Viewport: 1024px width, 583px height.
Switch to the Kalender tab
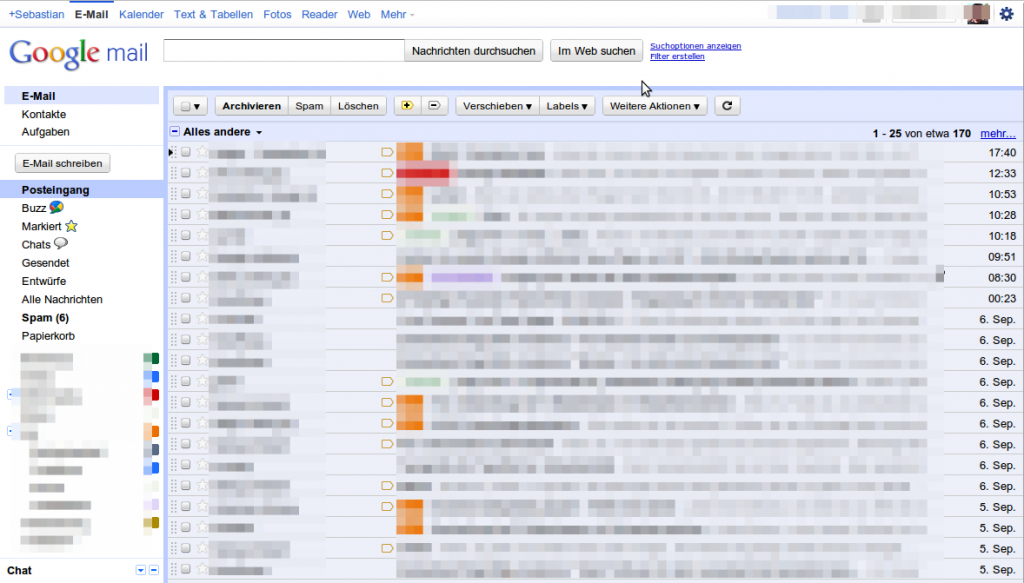point(141,14)
